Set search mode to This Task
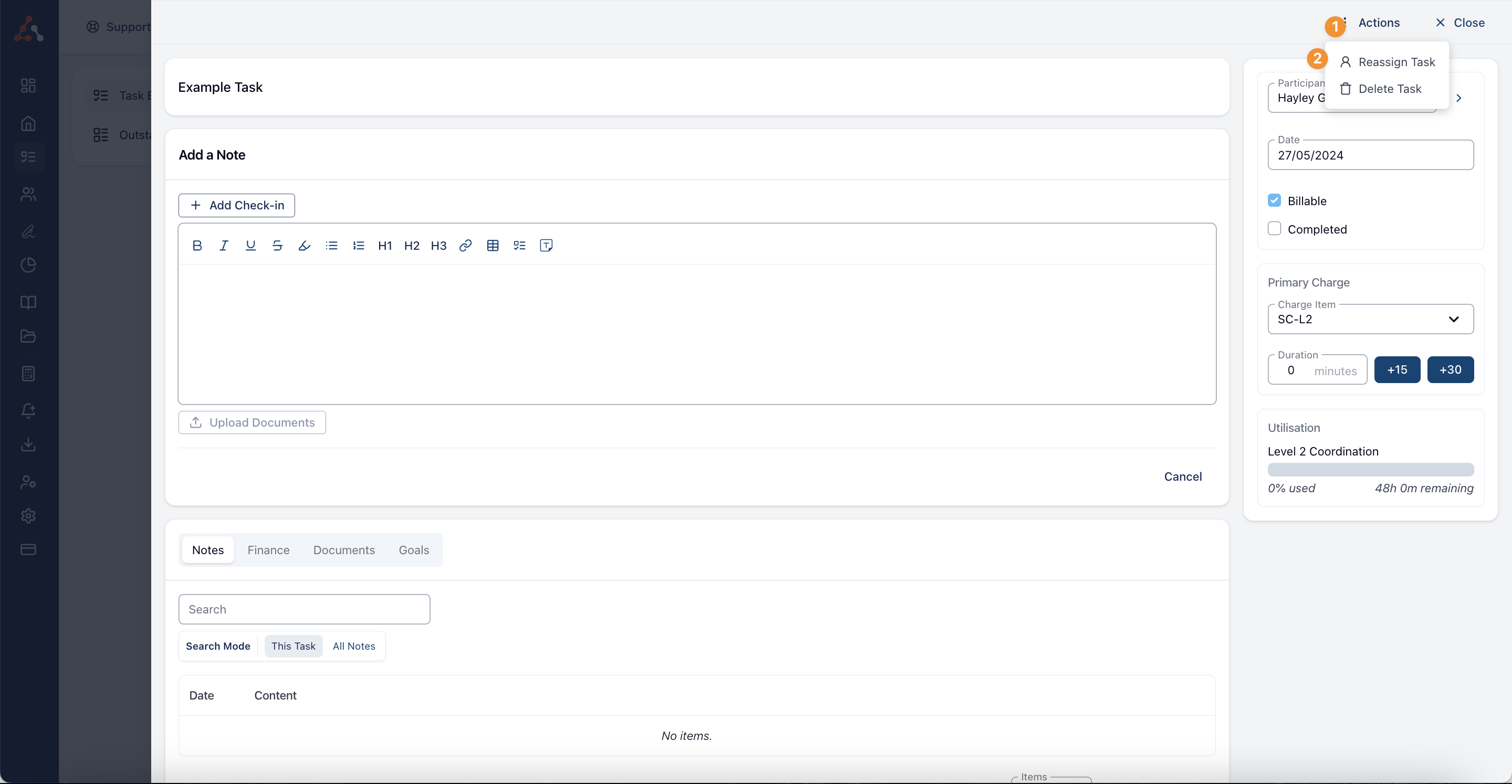The width and height of the screenshot is (1512, 784). [x=293, y=646]
